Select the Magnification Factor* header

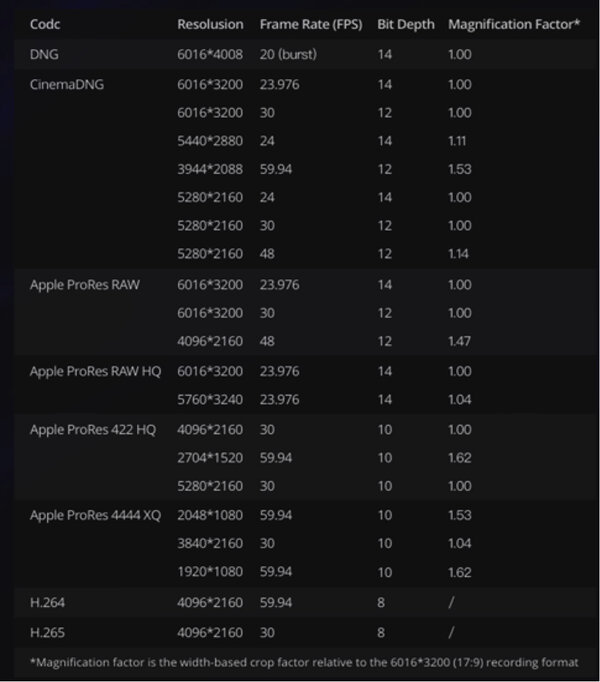point(514,25)
